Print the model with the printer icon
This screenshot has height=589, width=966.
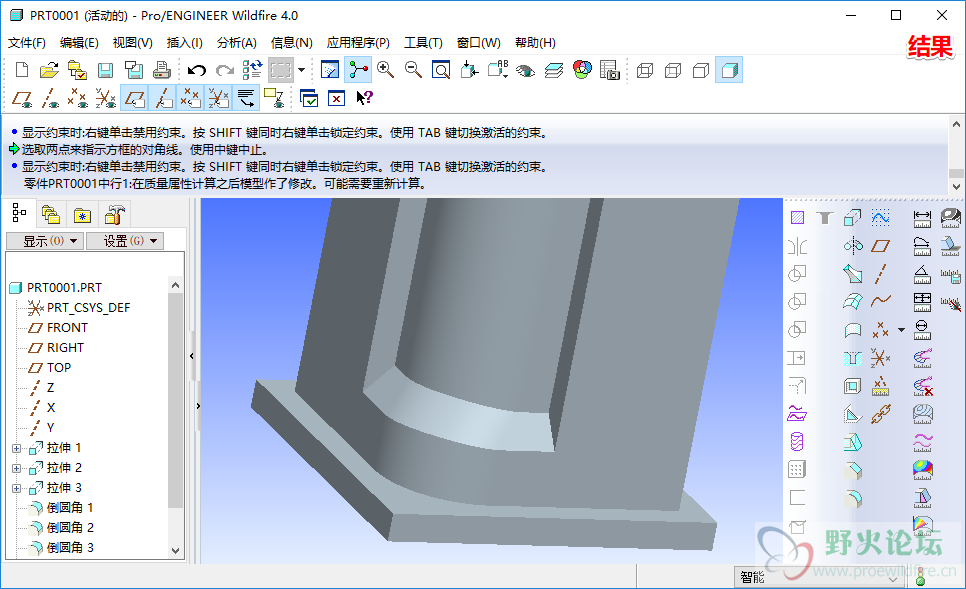[x=162, y=70]
